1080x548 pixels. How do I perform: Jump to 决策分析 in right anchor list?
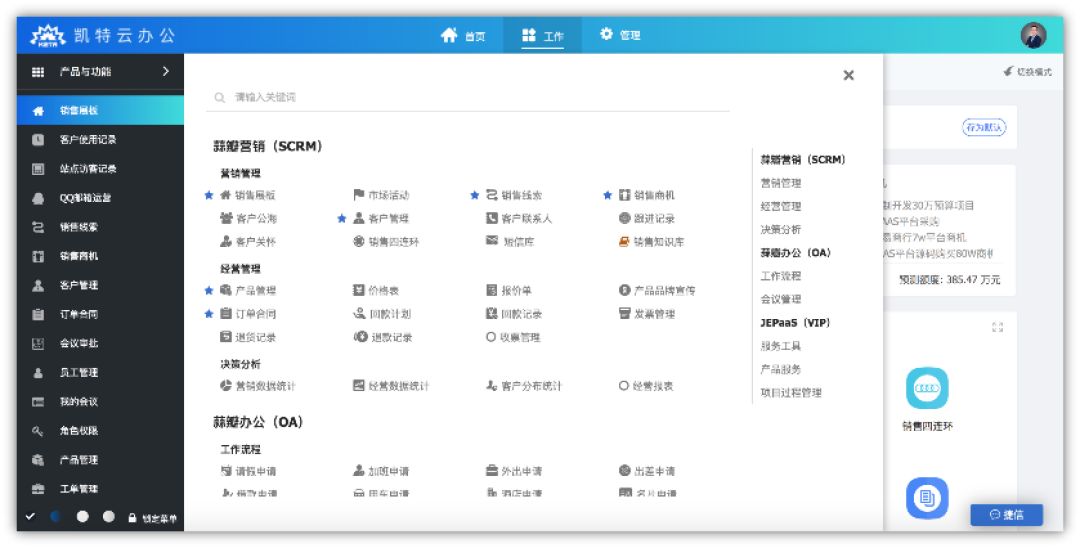781,230
